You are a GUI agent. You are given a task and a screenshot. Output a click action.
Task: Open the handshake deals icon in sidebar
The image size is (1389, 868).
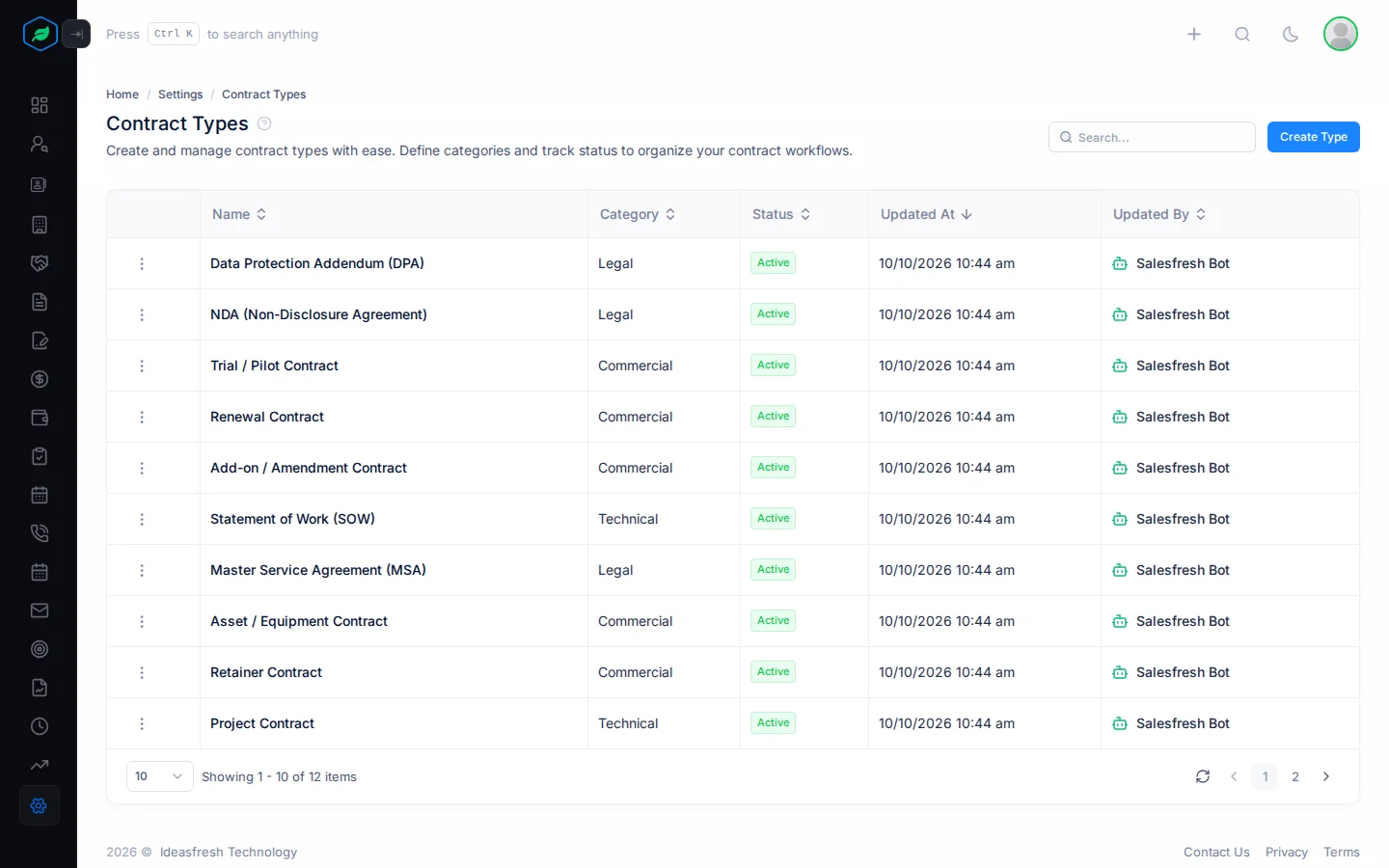click(40, 263)
